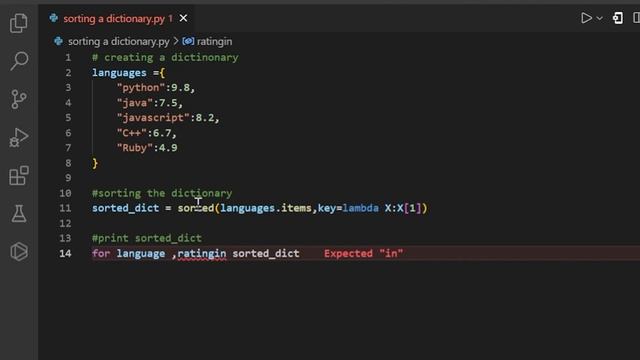
Task: Click the comment '# creating a dictinonary'
Action: coord(165,58)
